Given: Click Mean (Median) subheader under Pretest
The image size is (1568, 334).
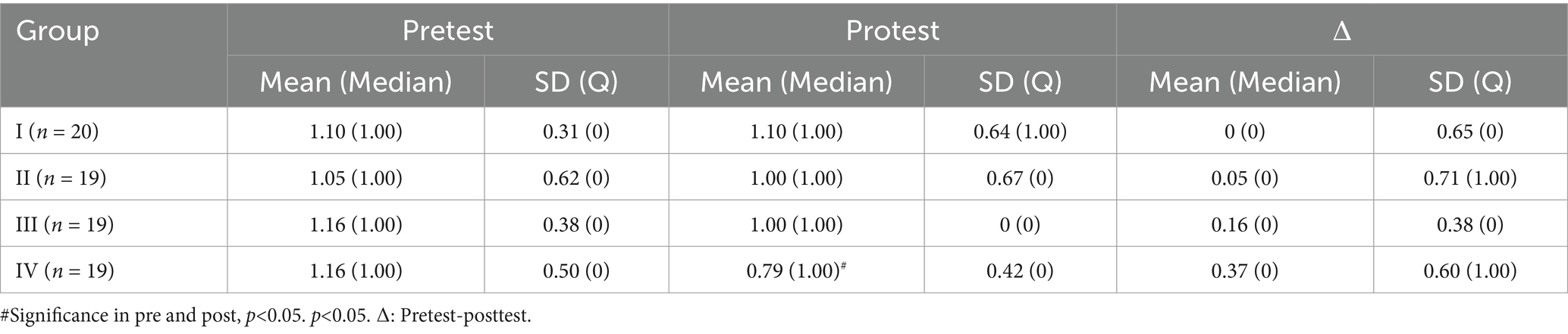Looking at the screenshot, I should pos(356,81).
